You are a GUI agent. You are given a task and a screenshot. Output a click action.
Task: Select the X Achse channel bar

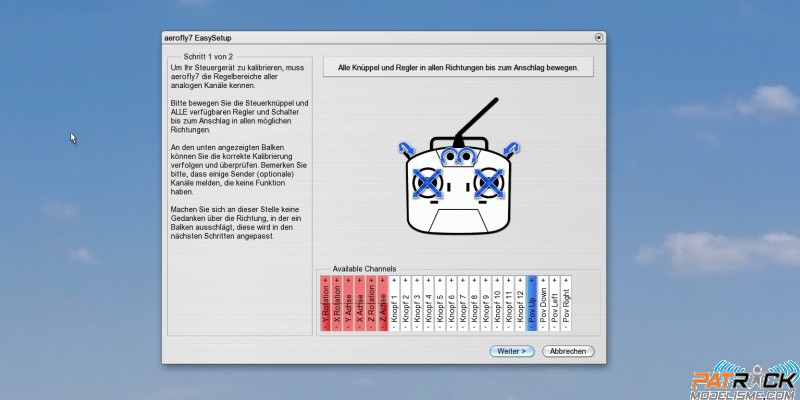360,303
